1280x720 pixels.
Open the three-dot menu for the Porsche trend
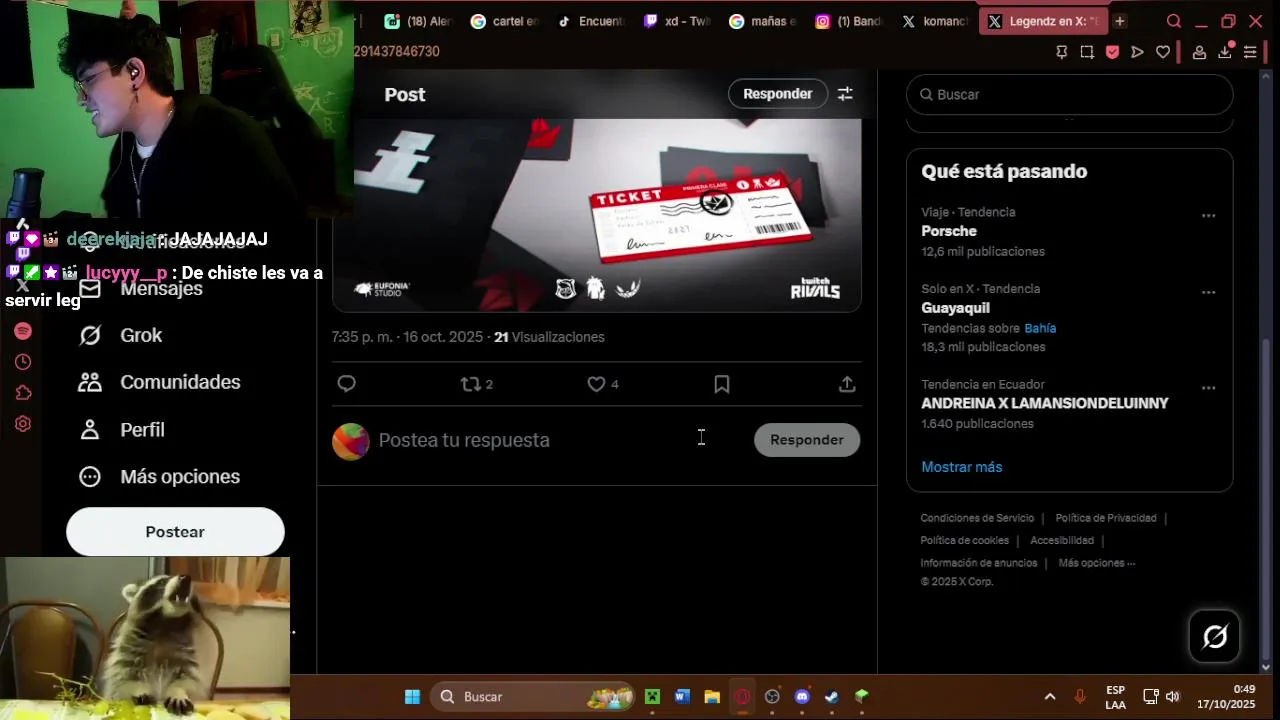click(1208, 216)
